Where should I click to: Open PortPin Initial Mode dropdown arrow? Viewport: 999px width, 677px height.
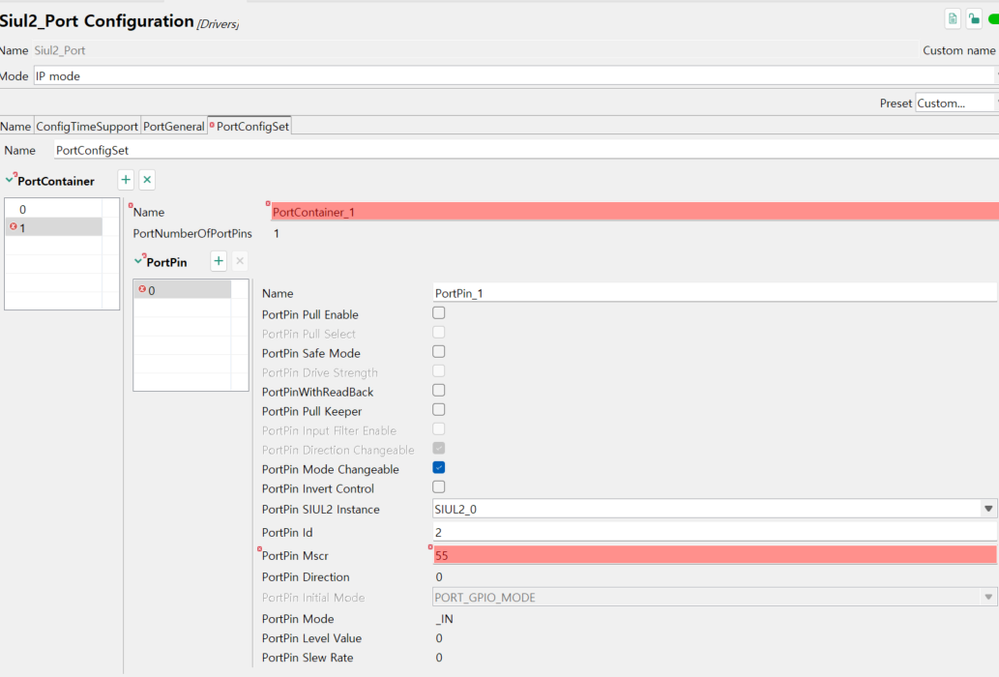988,597
